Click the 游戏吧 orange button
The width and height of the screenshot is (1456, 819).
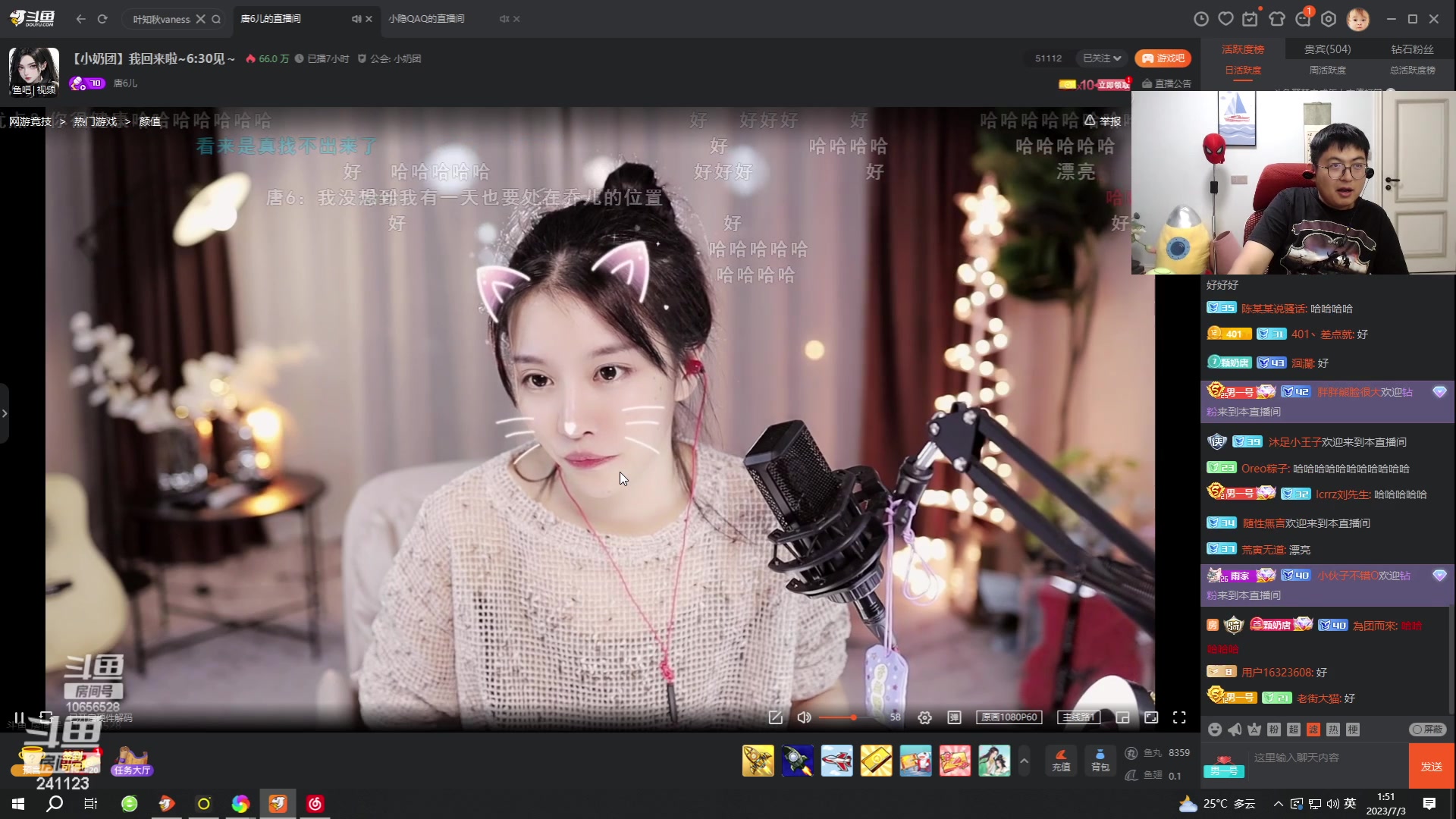1163,58
